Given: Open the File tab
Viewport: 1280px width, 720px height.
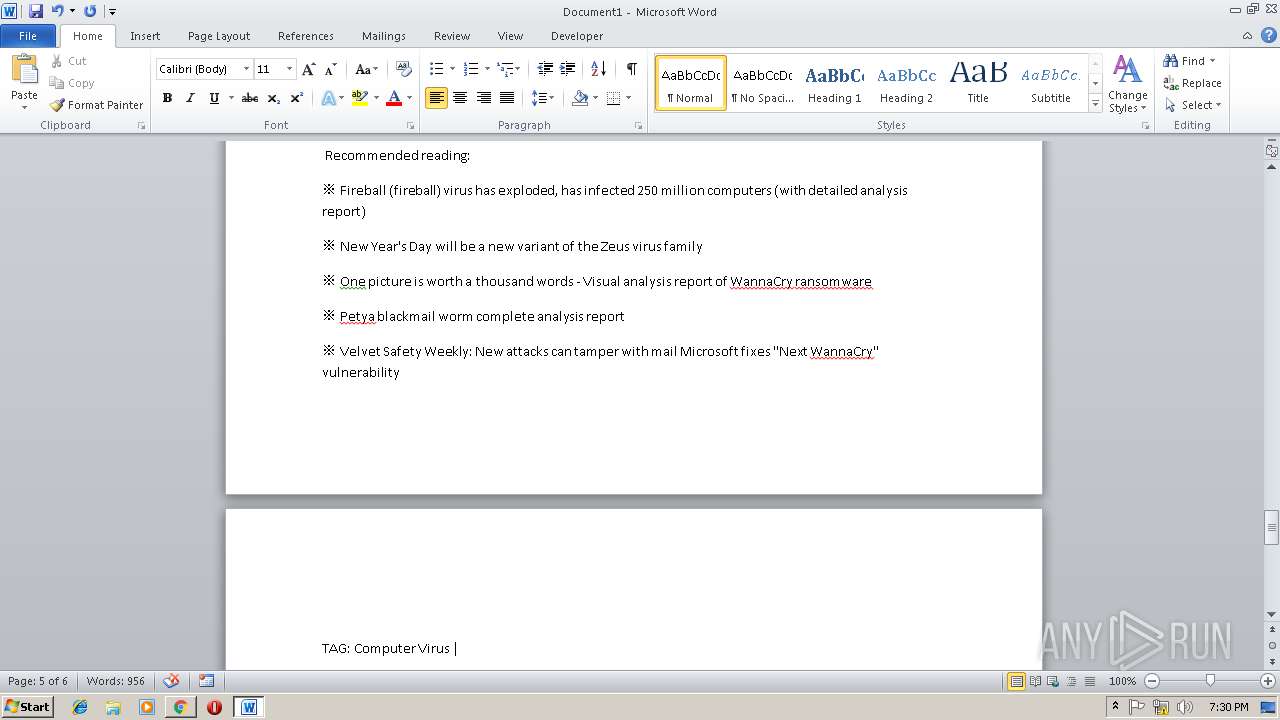Looking at the screenshot, I should (28, 36).
